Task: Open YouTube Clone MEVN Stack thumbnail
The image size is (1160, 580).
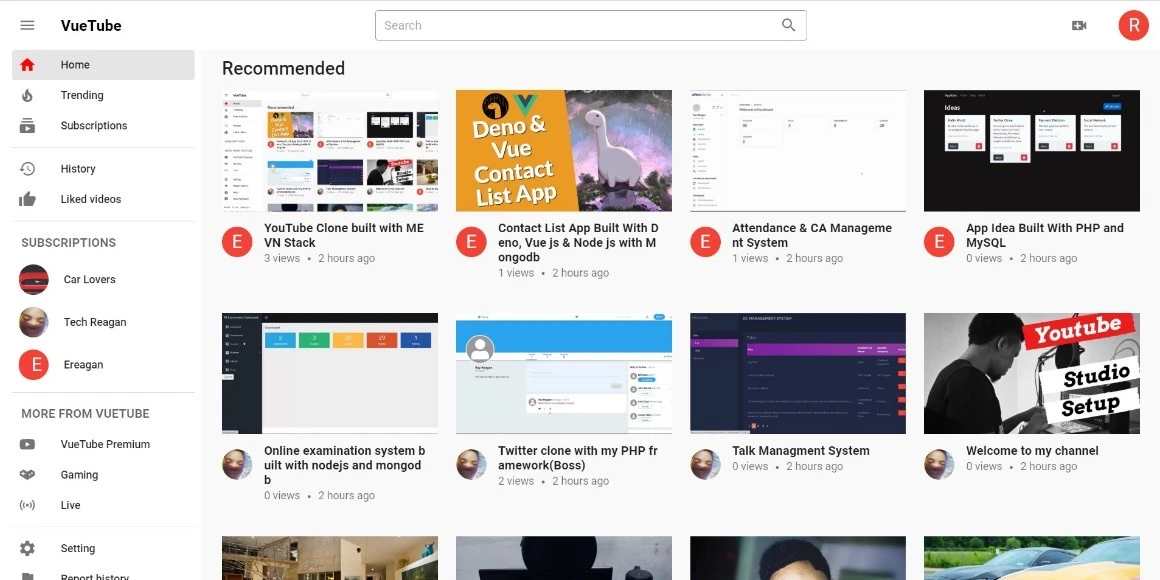Action: (330, 151)
